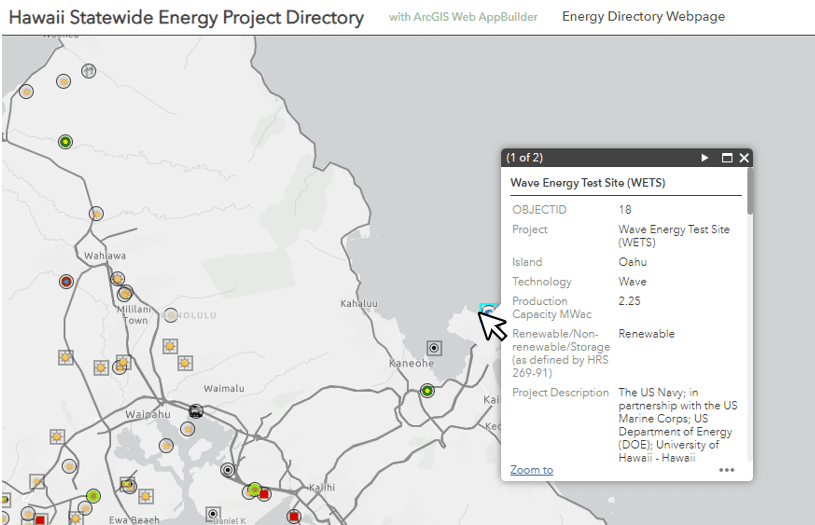Select the solar circle marker directly below the train marker
The image size is (815, 525).
click(x=188, y=429)
